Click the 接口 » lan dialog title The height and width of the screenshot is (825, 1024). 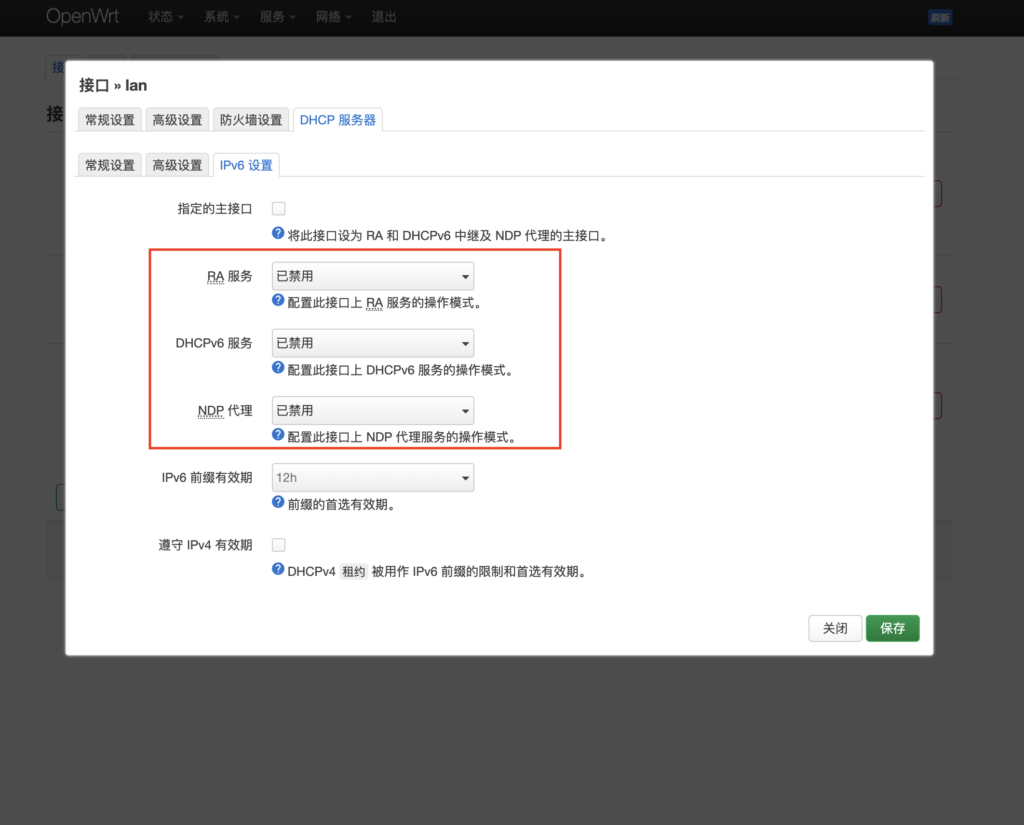113,86
